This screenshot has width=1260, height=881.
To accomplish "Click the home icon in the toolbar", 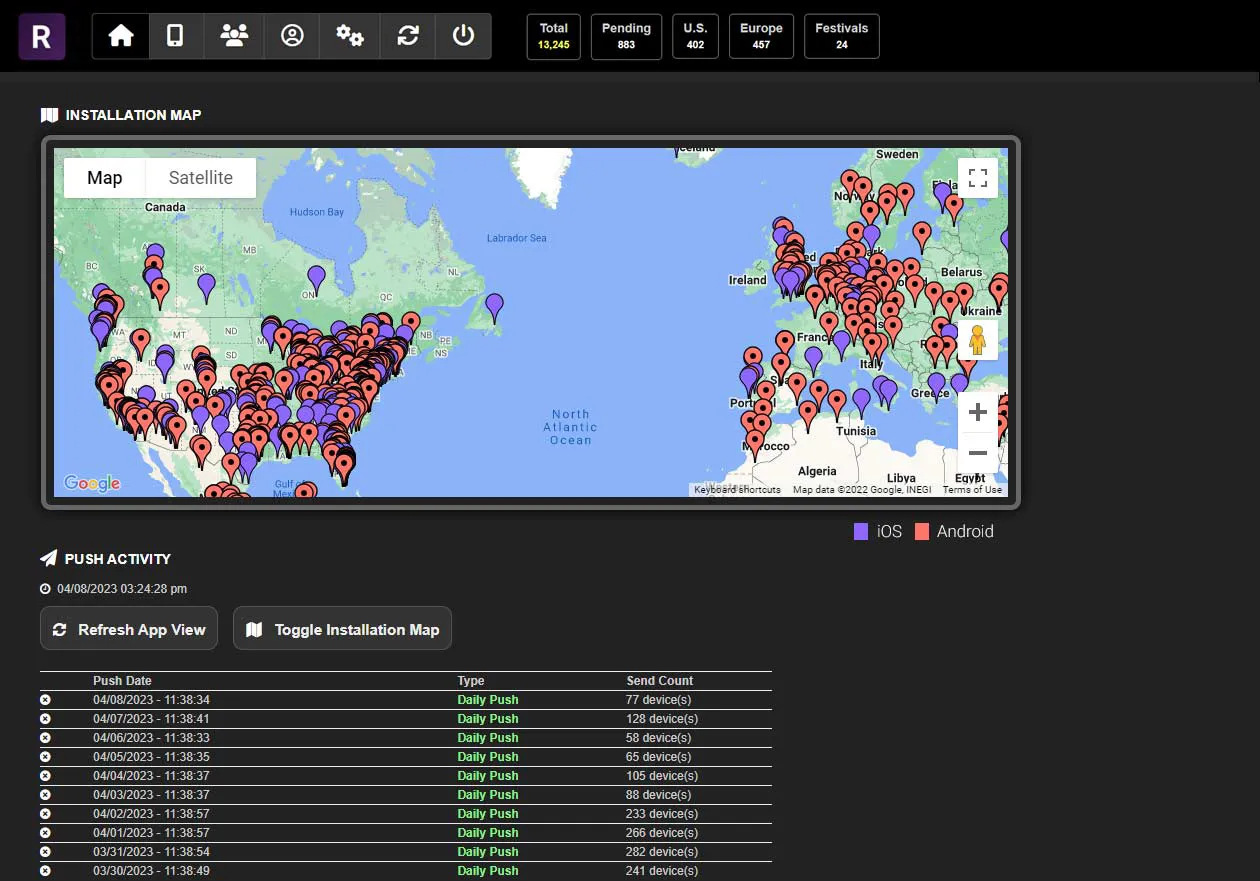I will pyautogui.click(x=121, y=36).
